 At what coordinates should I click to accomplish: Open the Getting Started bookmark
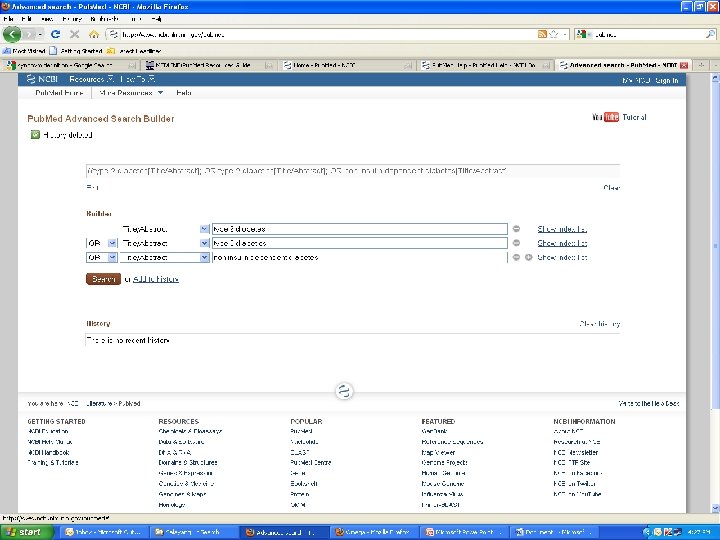point(76,51)
